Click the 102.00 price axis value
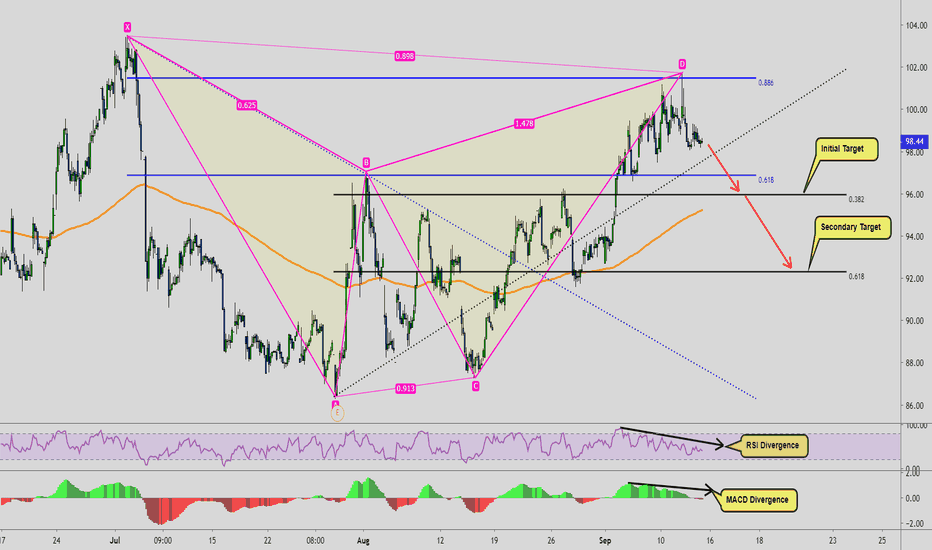 point(916,68)
